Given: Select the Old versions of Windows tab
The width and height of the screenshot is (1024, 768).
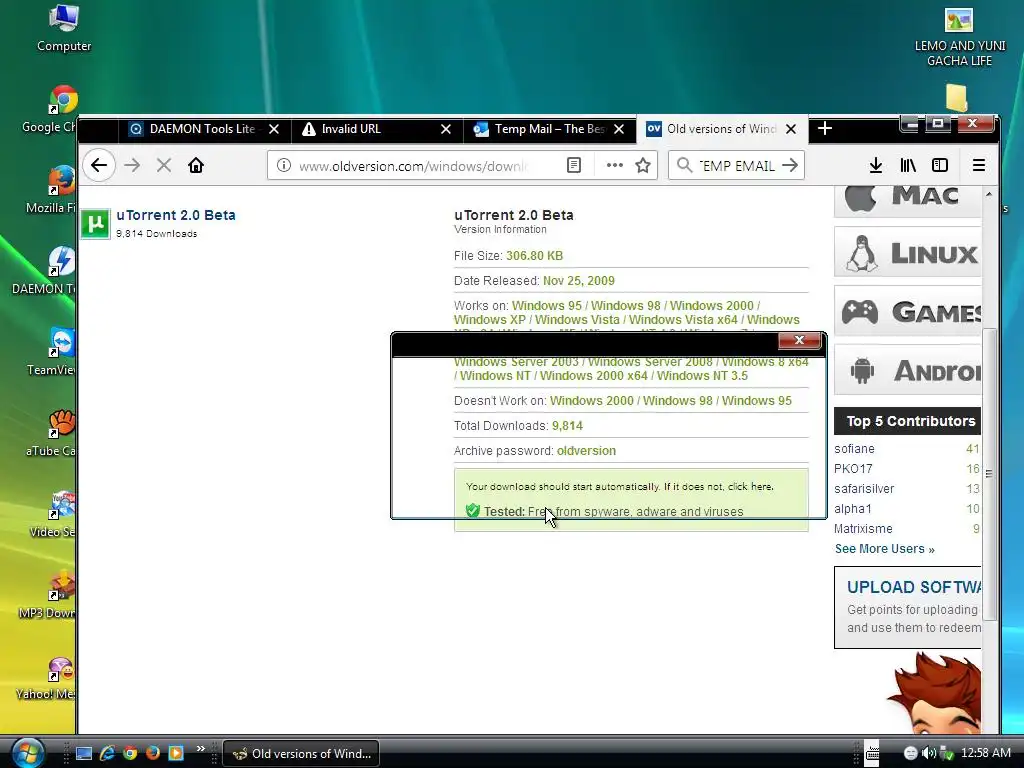Looking at the screenshot, I should tap(722, 129).
